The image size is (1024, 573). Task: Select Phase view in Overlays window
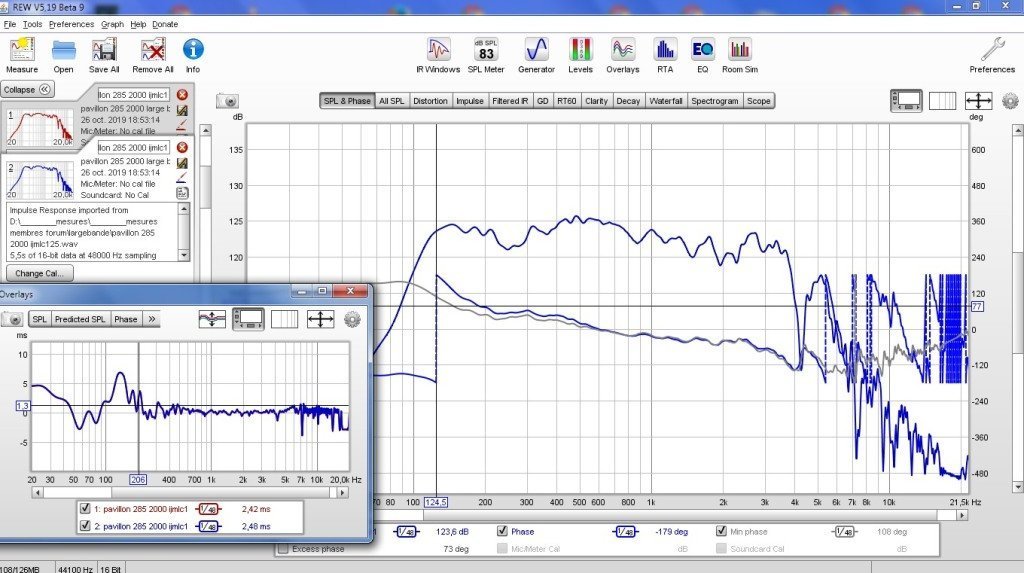tap(125, 319)
